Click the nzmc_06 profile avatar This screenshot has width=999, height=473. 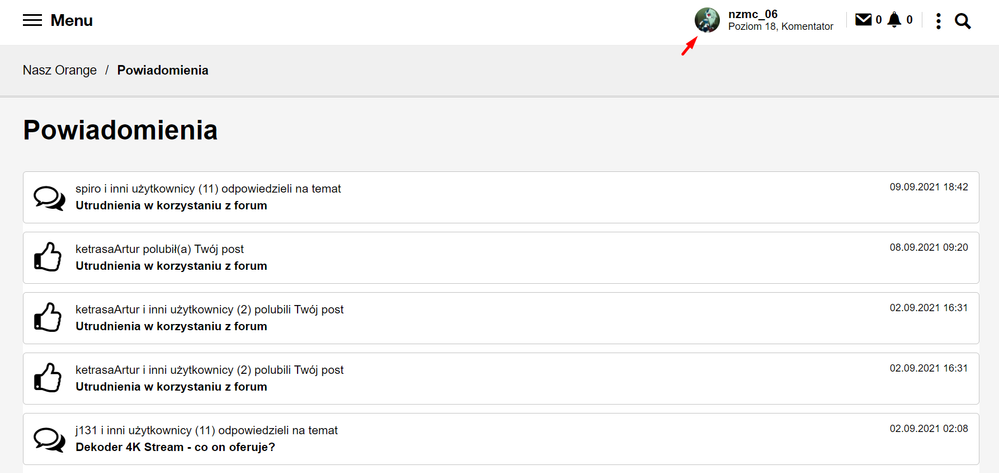coord(707,20)
